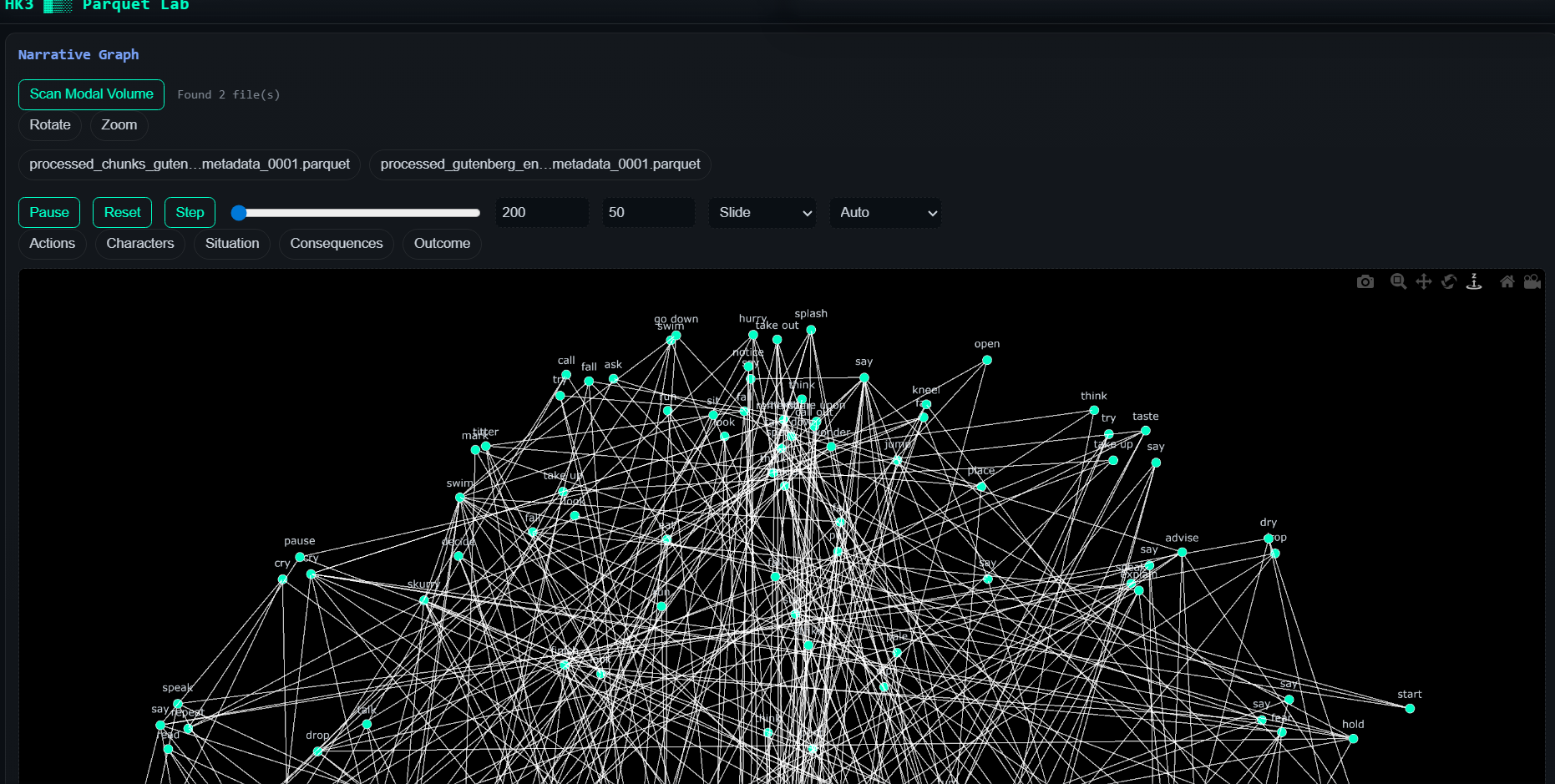Select the 'call' graph node
This screenshot has height=784, width=1555.
[x=566, y=375]
